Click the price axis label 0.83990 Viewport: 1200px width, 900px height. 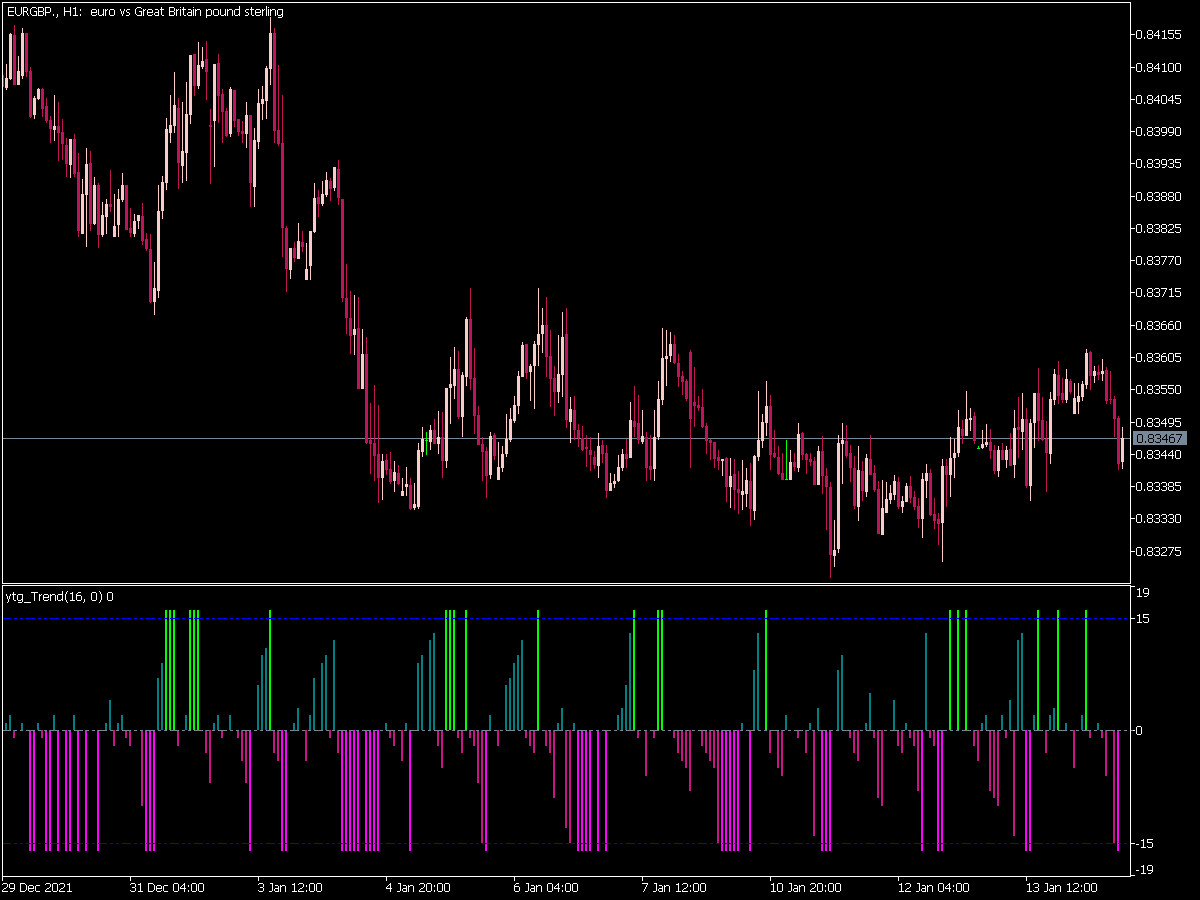click(x=1159, y=131)
